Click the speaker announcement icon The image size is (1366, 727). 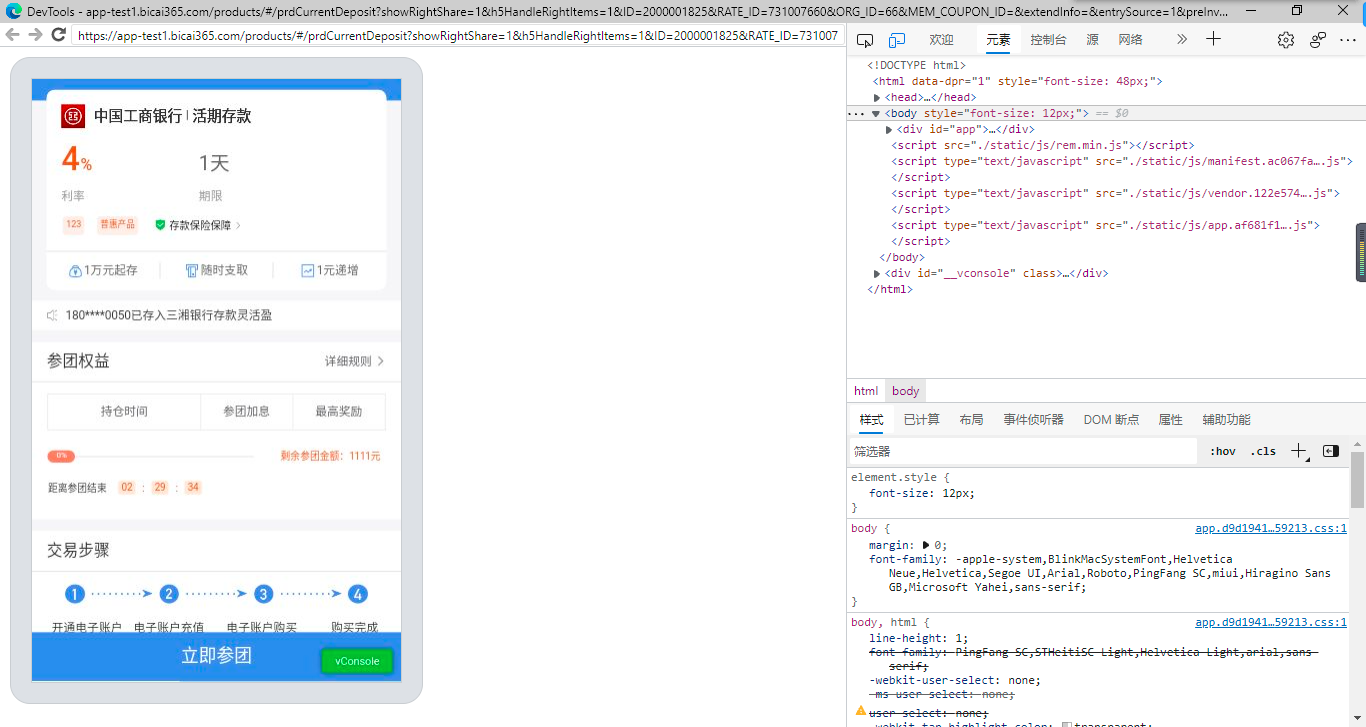[x=52, y=315]
